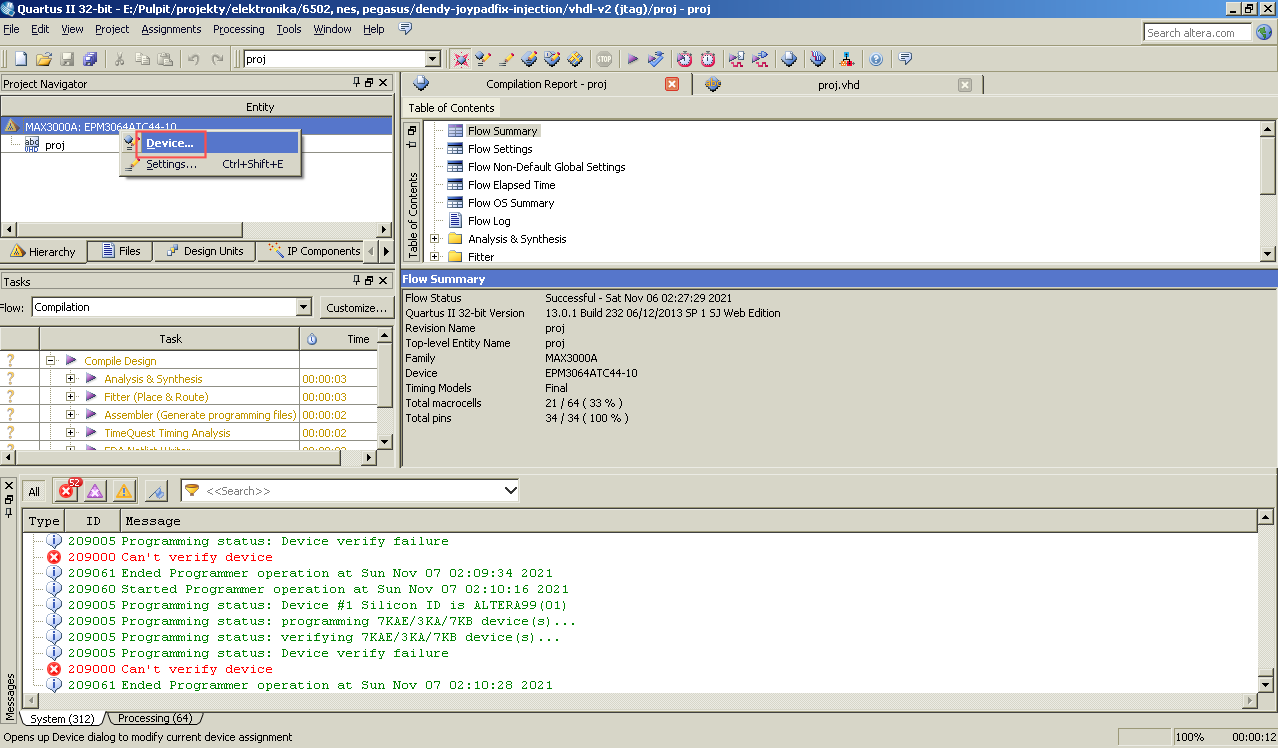Viewport: 1278px width, 748px height.
Task: Expand the TimeQuest Timing Analysis task
Action: [x=70, y=433]
